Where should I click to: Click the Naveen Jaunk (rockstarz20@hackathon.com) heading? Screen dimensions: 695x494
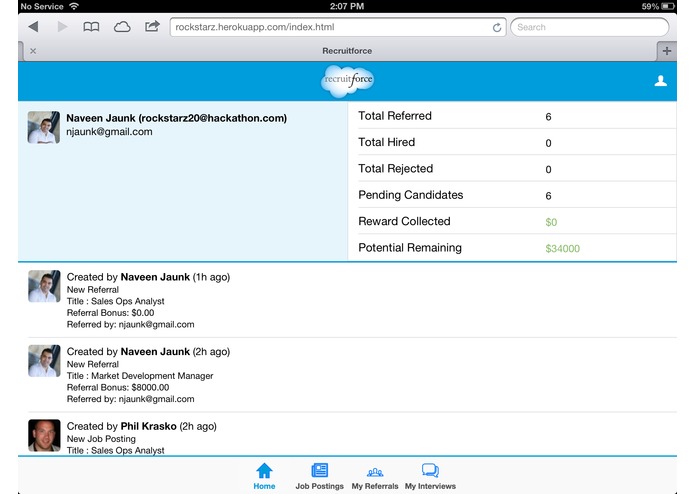[x=176, y=118]
